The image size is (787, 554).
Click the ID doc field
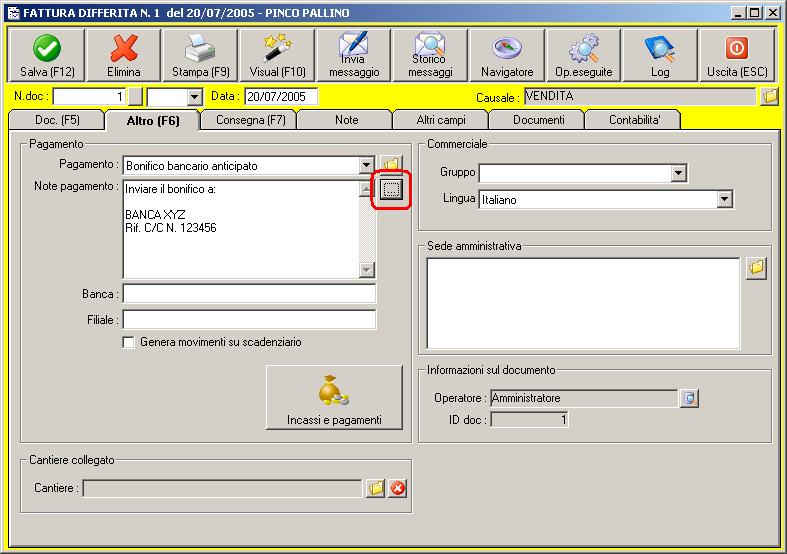coord(530,420)
